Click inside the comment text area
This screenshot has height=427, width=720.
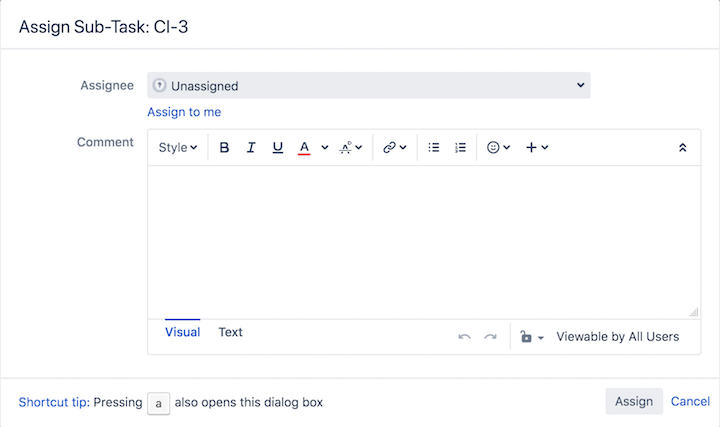(424, 242)
